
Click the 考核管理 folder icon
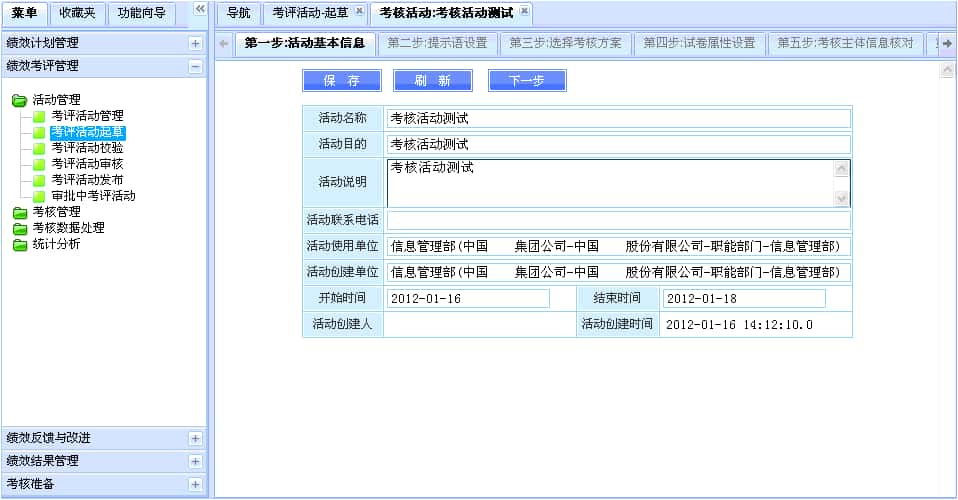(x=20, y=212)
